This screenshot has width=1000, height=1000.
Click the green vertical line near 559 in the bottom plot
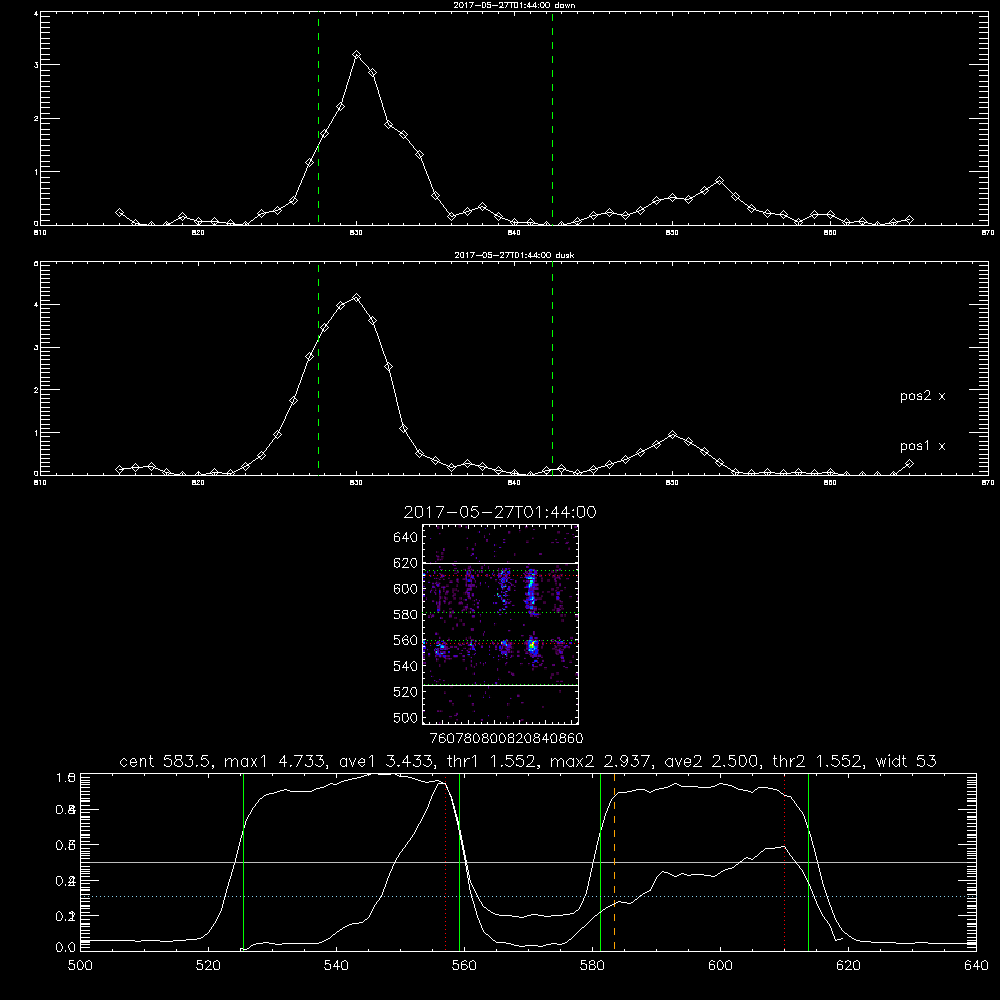click(460, 862)
